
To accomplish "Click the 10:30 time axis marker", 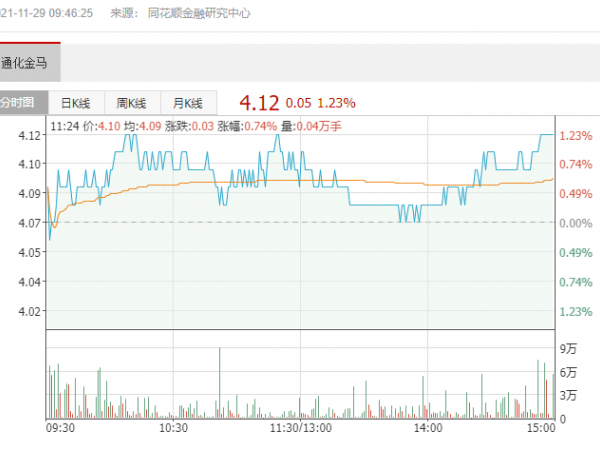I will tap(174, 428).
